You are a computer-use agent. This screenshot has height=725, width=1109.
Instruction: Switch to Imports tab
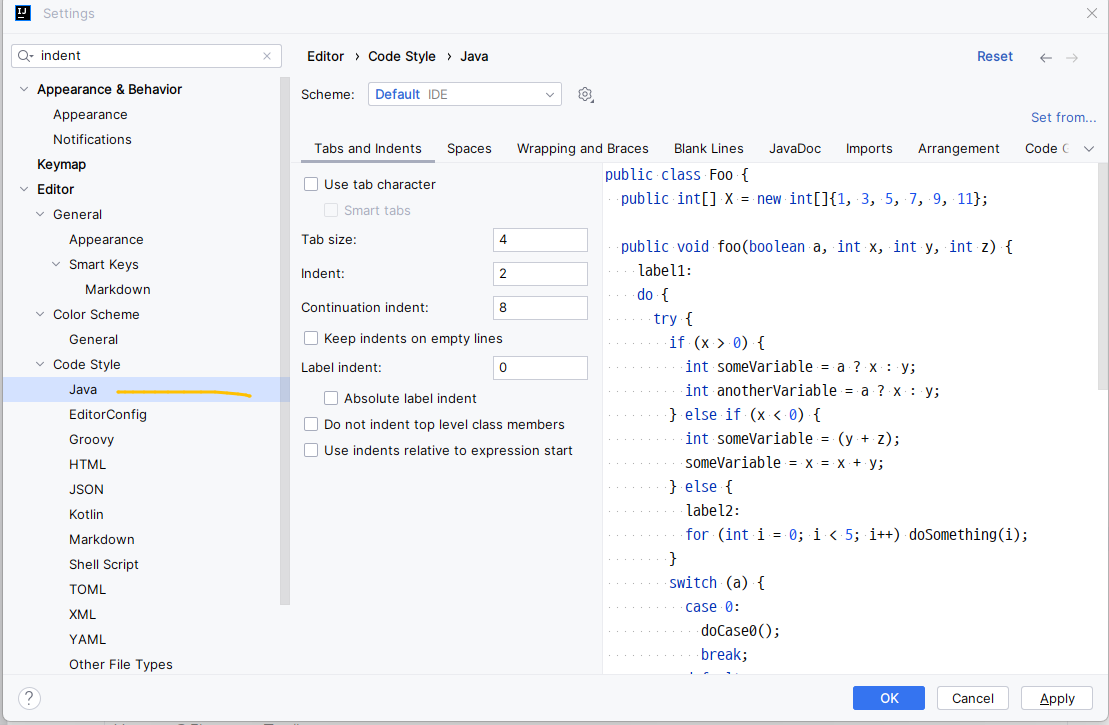[x=869, y=149]
